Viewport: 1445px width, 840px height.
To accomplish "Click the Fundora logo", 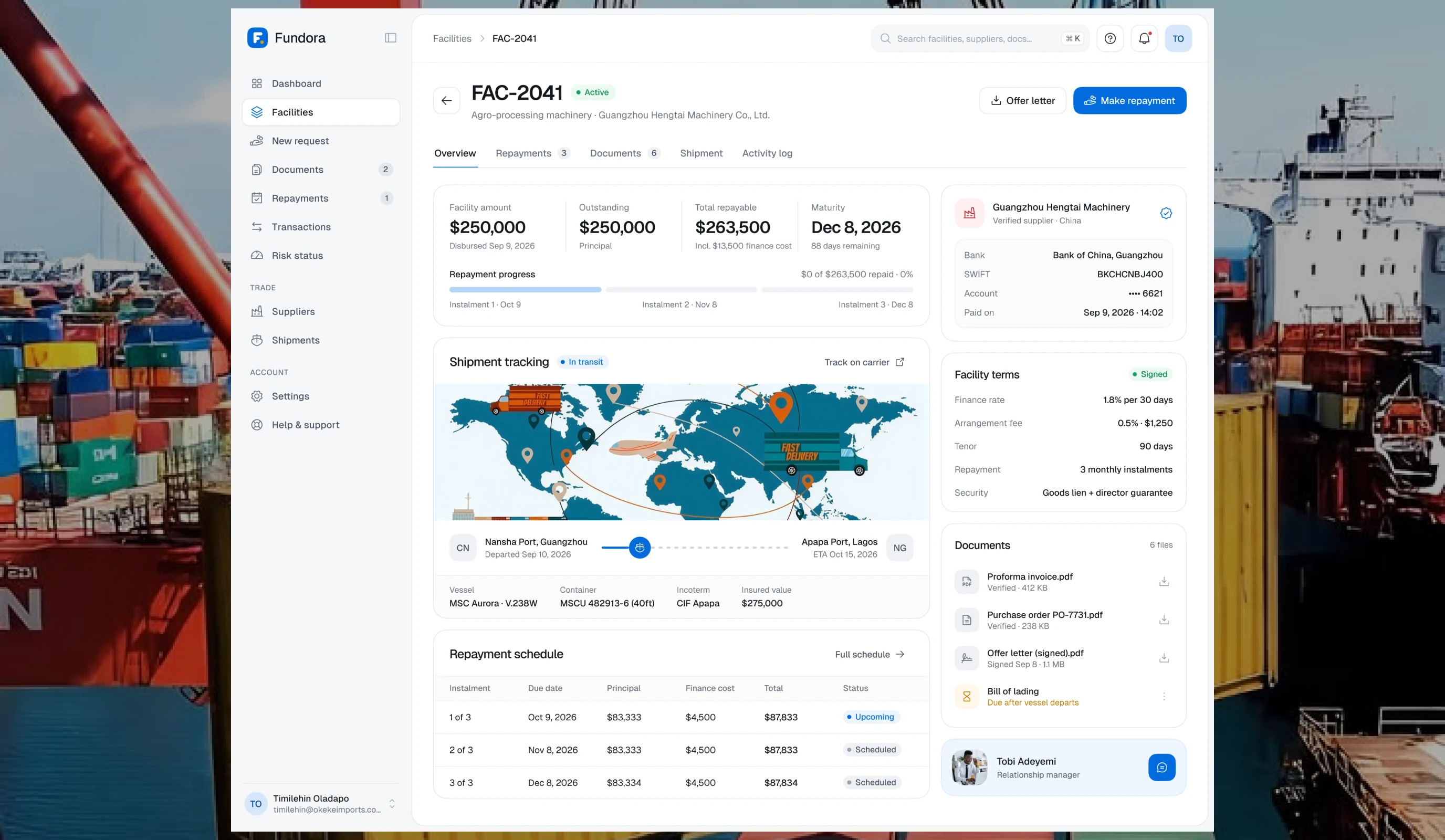I will [287, 38].
